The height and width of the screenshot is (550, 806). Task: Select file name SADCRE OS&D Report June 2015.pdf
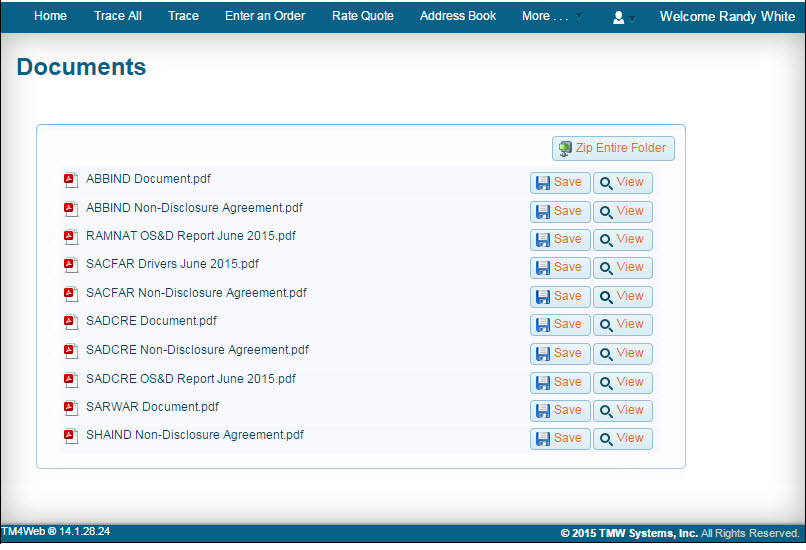click(191, 379)
